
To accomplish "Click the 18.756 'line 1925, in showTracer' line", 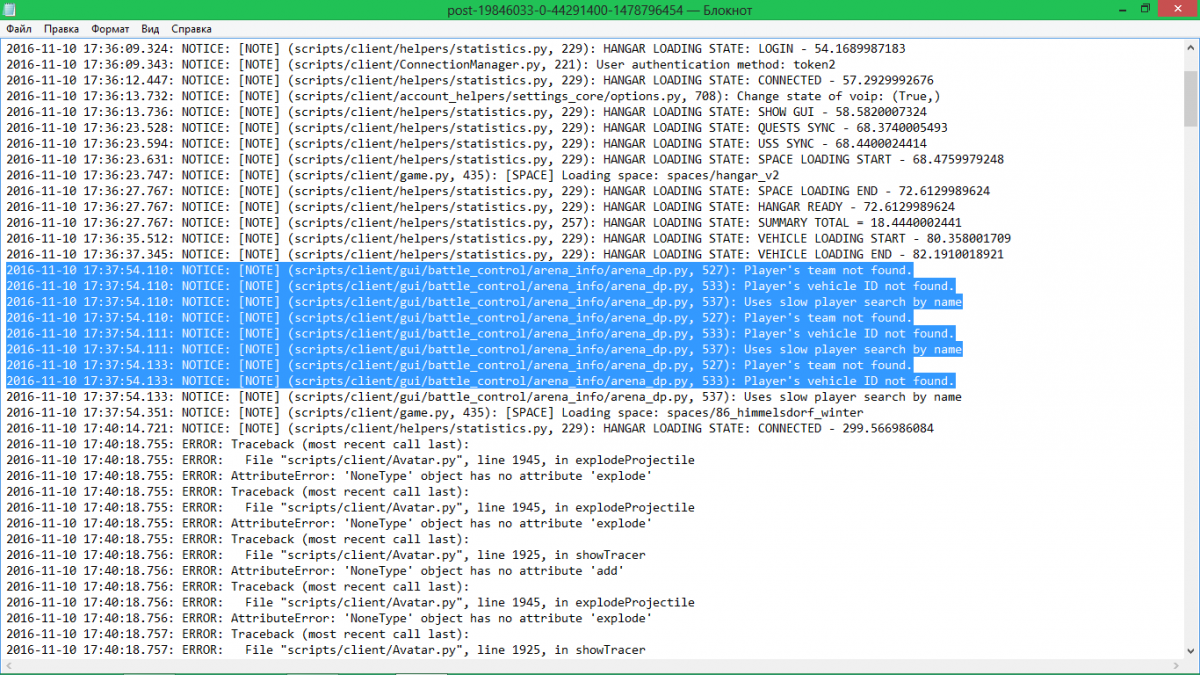I will (326, 555).
